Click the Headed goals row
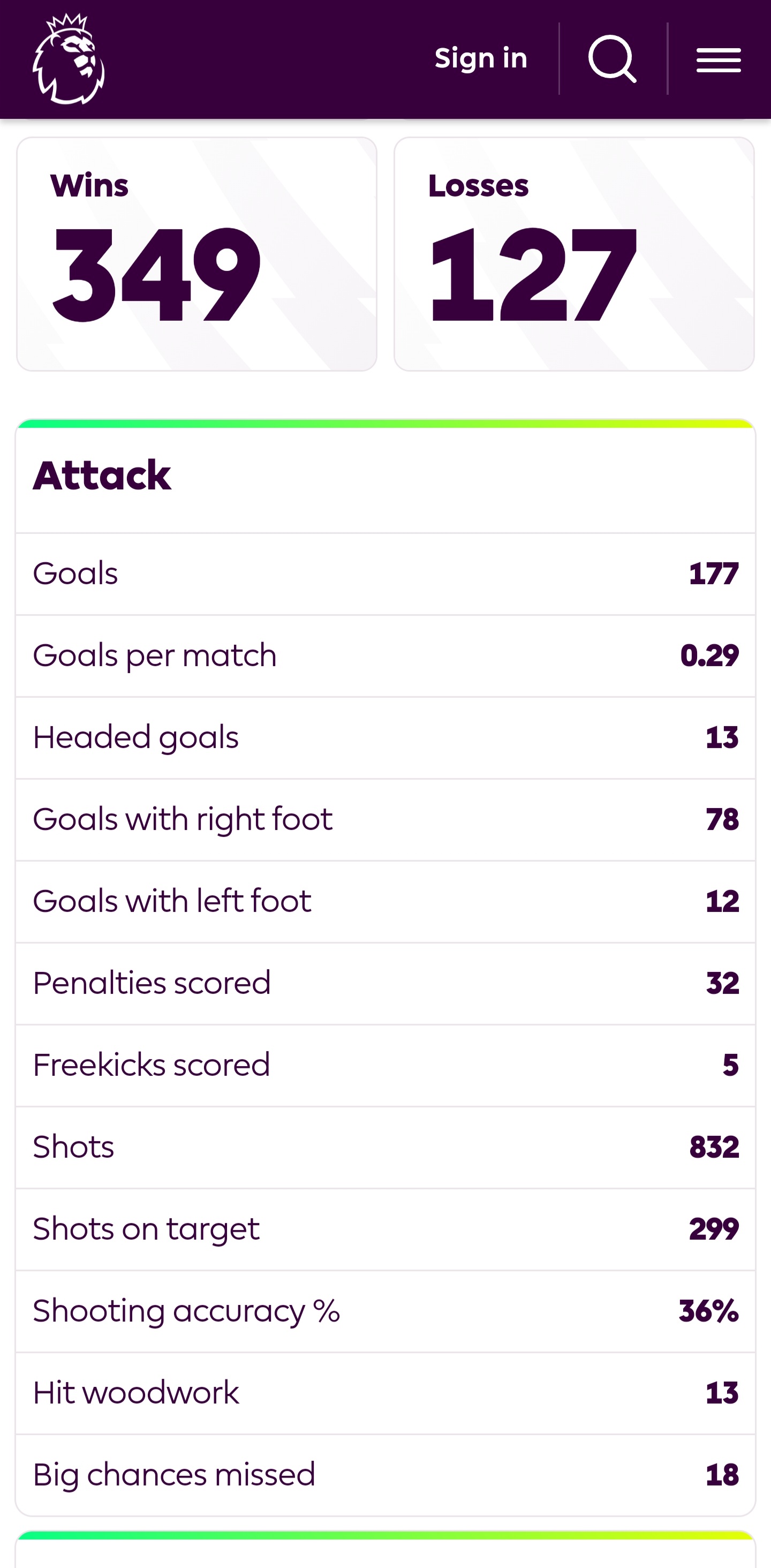The height and width of the screenshot is (1568, 771). (x=385, y=738)
